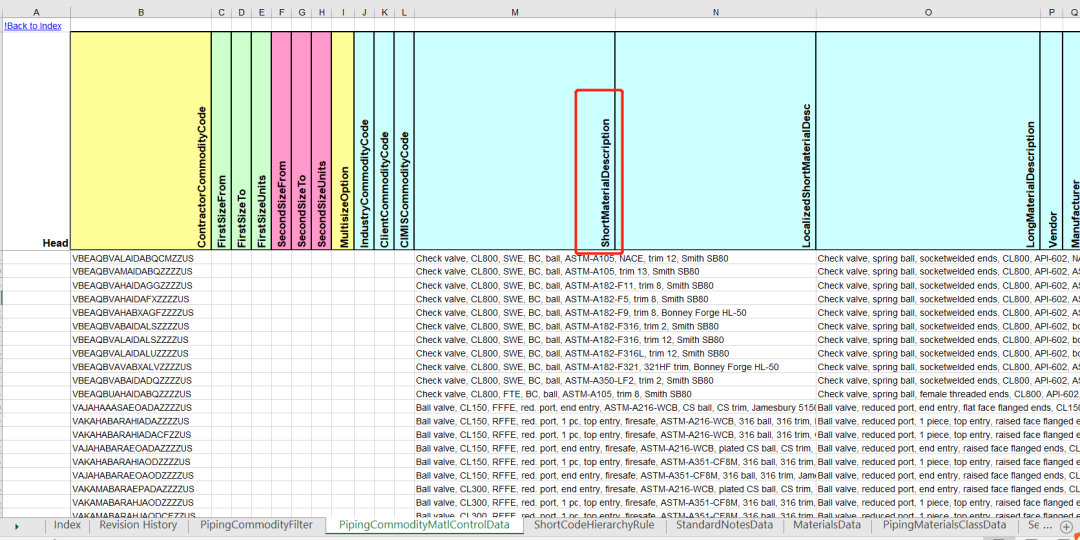The height and width of the screenshot is (540, 1080).
Task: Open the ShortCodeHierarchyRule sheet tab
Action: [594, 525]
